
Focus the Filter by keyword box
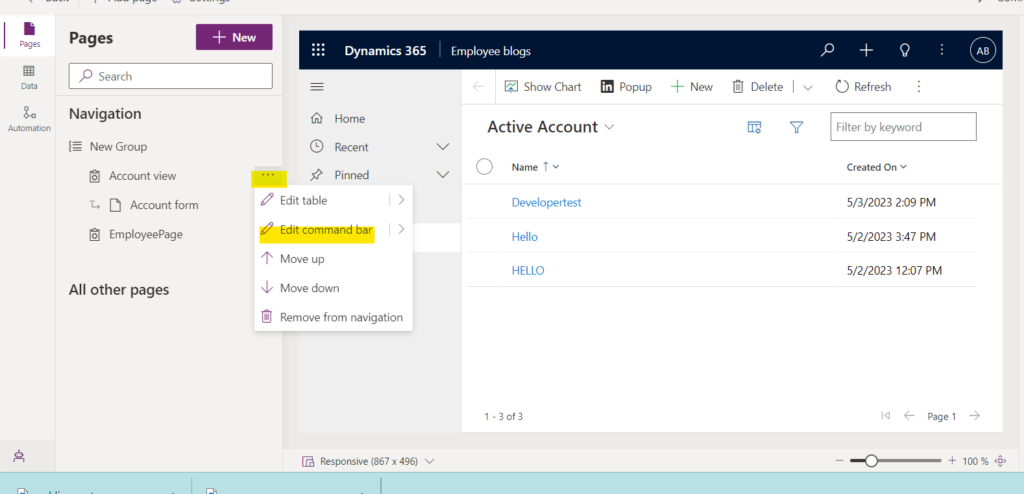(x=903, y=127)
